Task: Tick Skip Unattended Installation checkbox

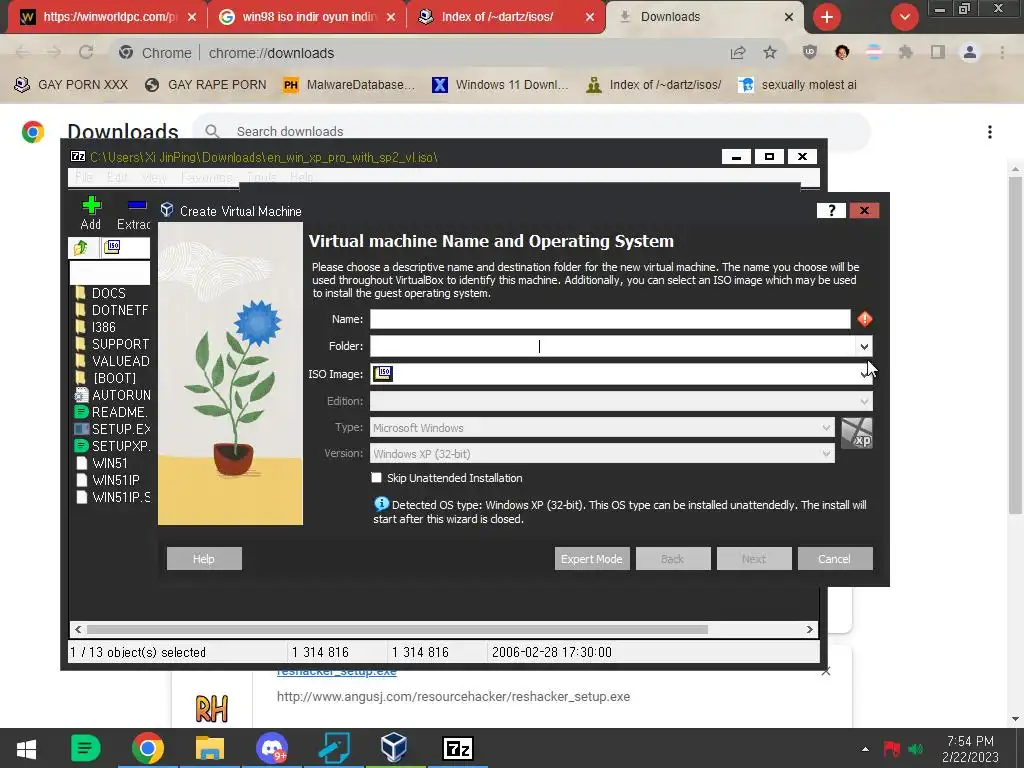Action: [376, 477]
